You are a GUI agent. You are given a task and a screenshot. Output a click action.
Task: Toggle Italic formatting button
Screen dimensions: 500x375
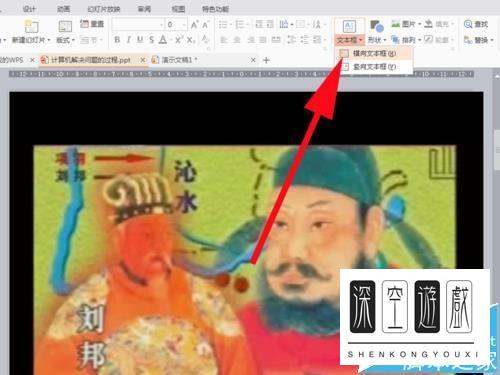[x=128, y=40]
